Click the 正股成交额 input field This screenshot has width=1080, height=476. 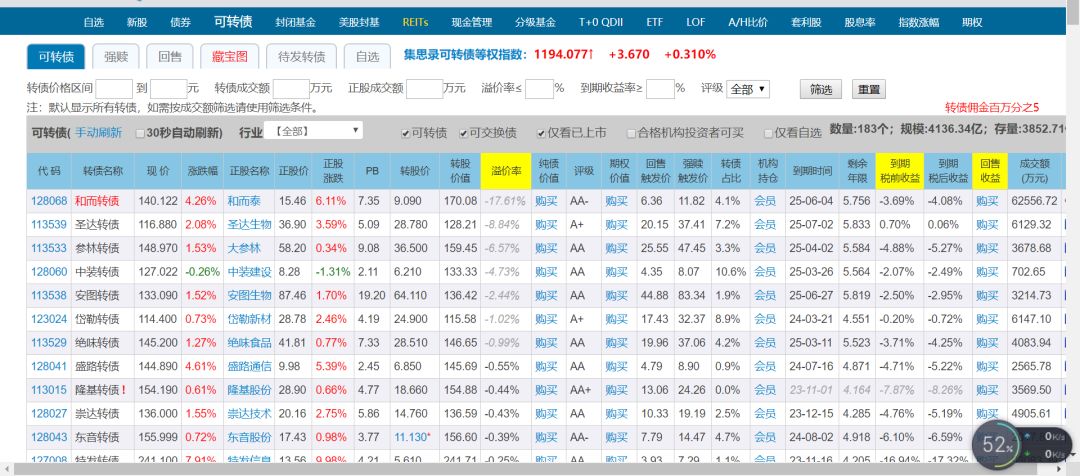424,89
